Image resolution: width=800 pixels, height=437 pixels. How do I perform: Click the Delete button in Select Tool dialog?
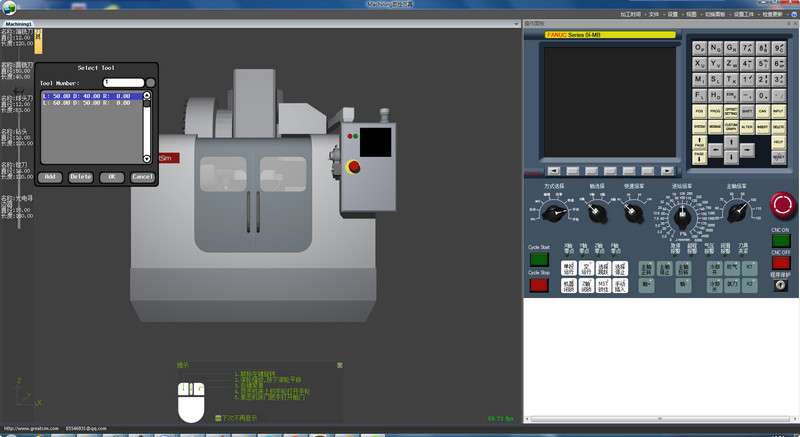click(81, 177)
